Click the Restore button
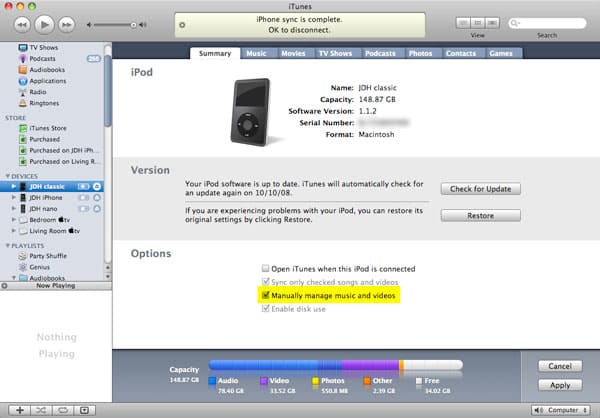This screenshot has width=600, height=418. click(x=479, y=215)
